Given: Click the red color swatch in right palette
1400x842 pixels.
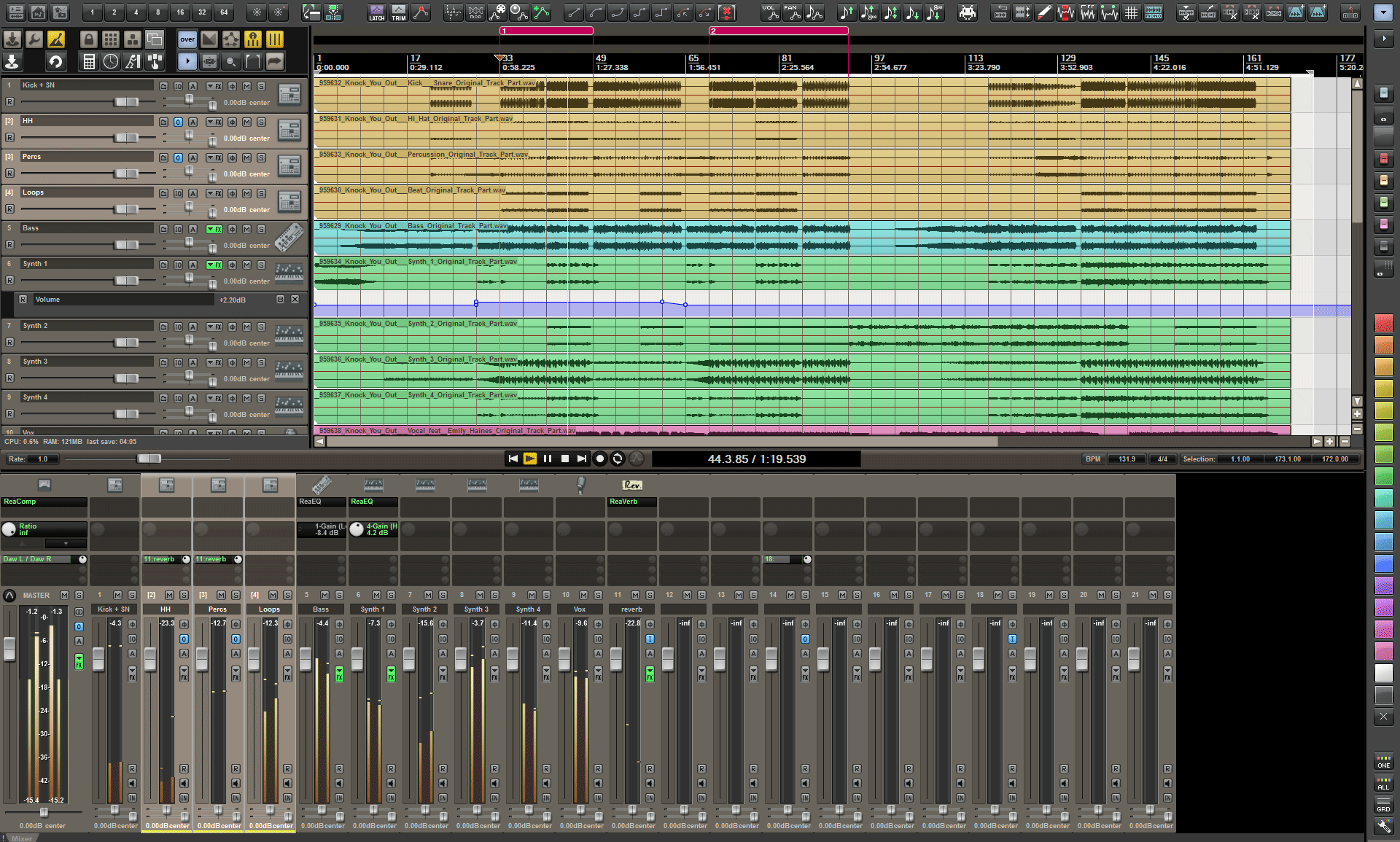Looking at the screenshot, I should click(1383, 323).
